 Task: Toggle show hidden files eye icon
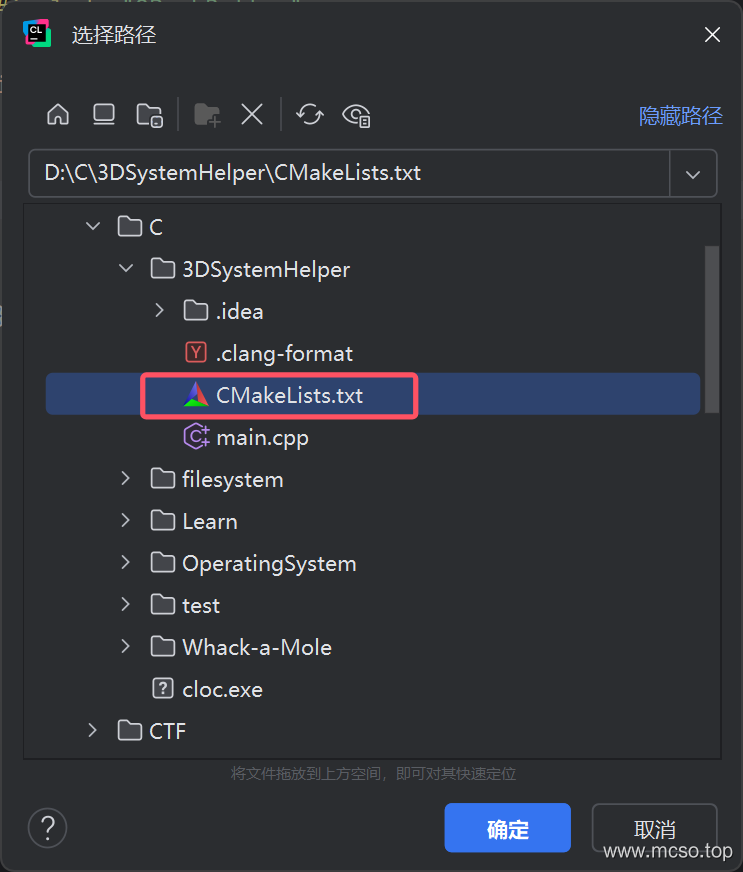(x=357, y=115)
